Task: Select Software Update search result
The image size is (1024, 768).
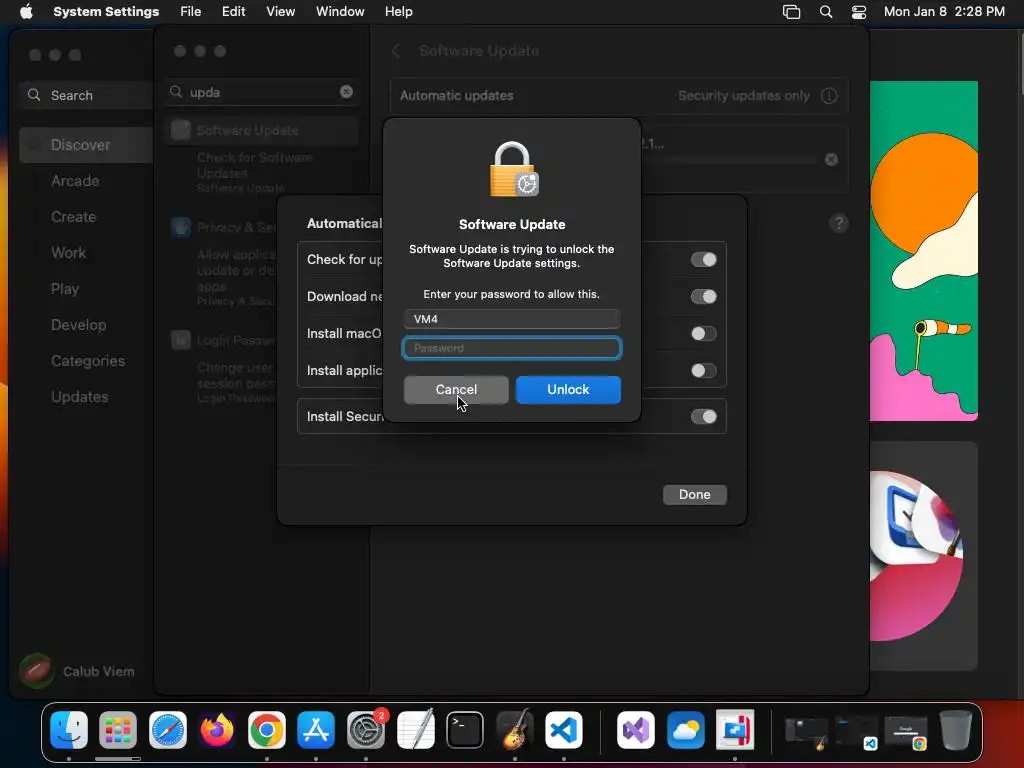Action: (262, 131)
